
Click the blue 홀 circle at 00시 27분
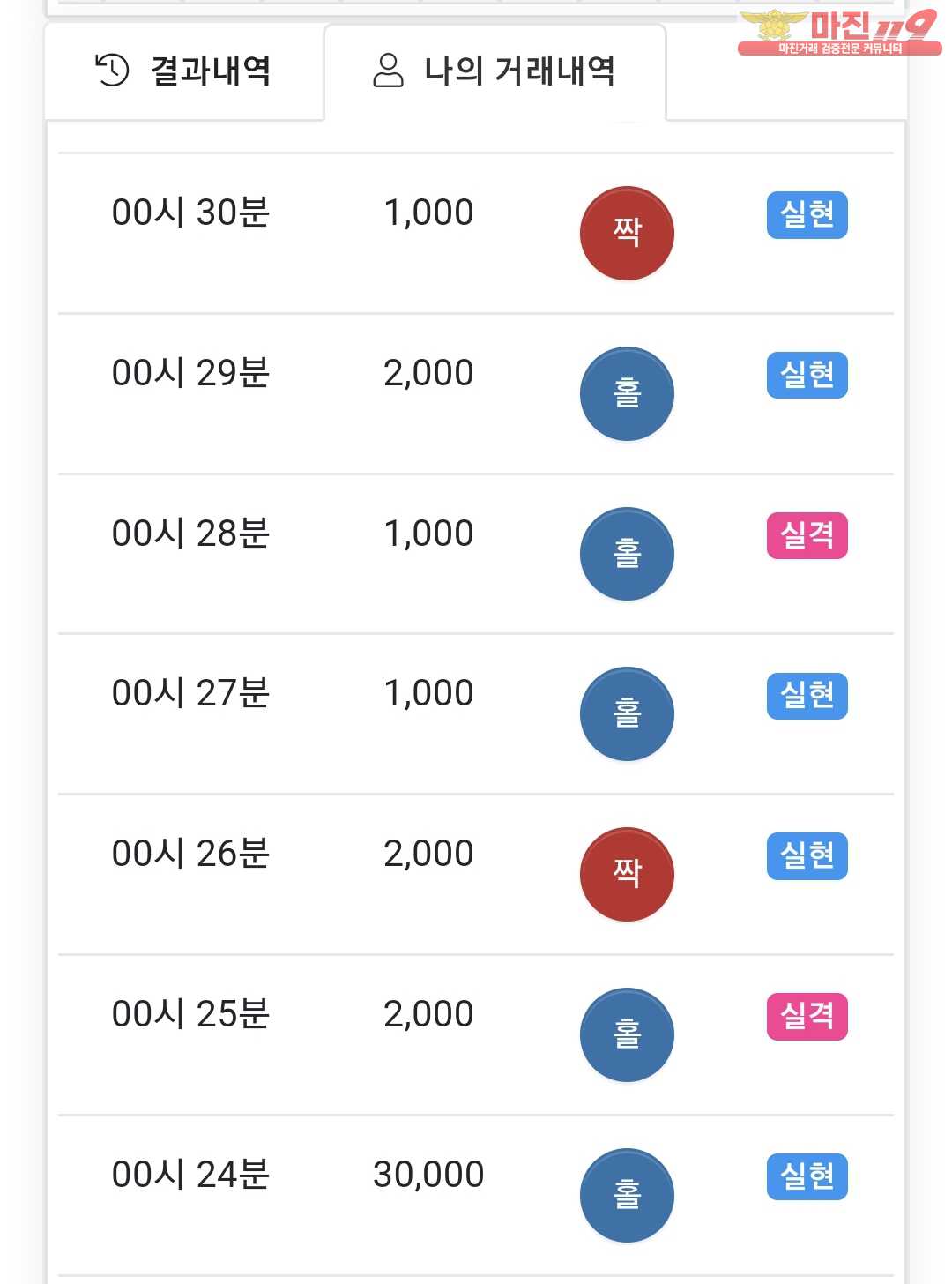(627, 713)
